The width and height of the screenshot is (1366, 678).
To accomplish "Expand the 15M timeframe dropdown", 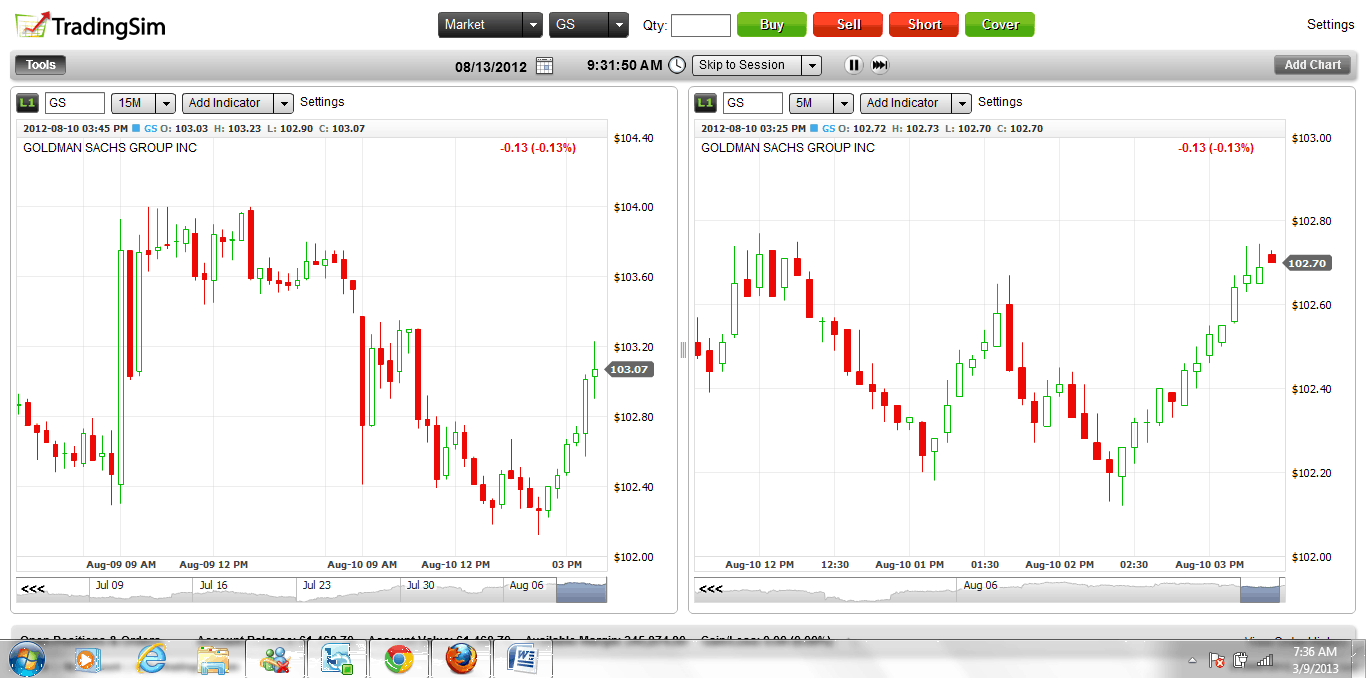I will [x=144, y=103].
